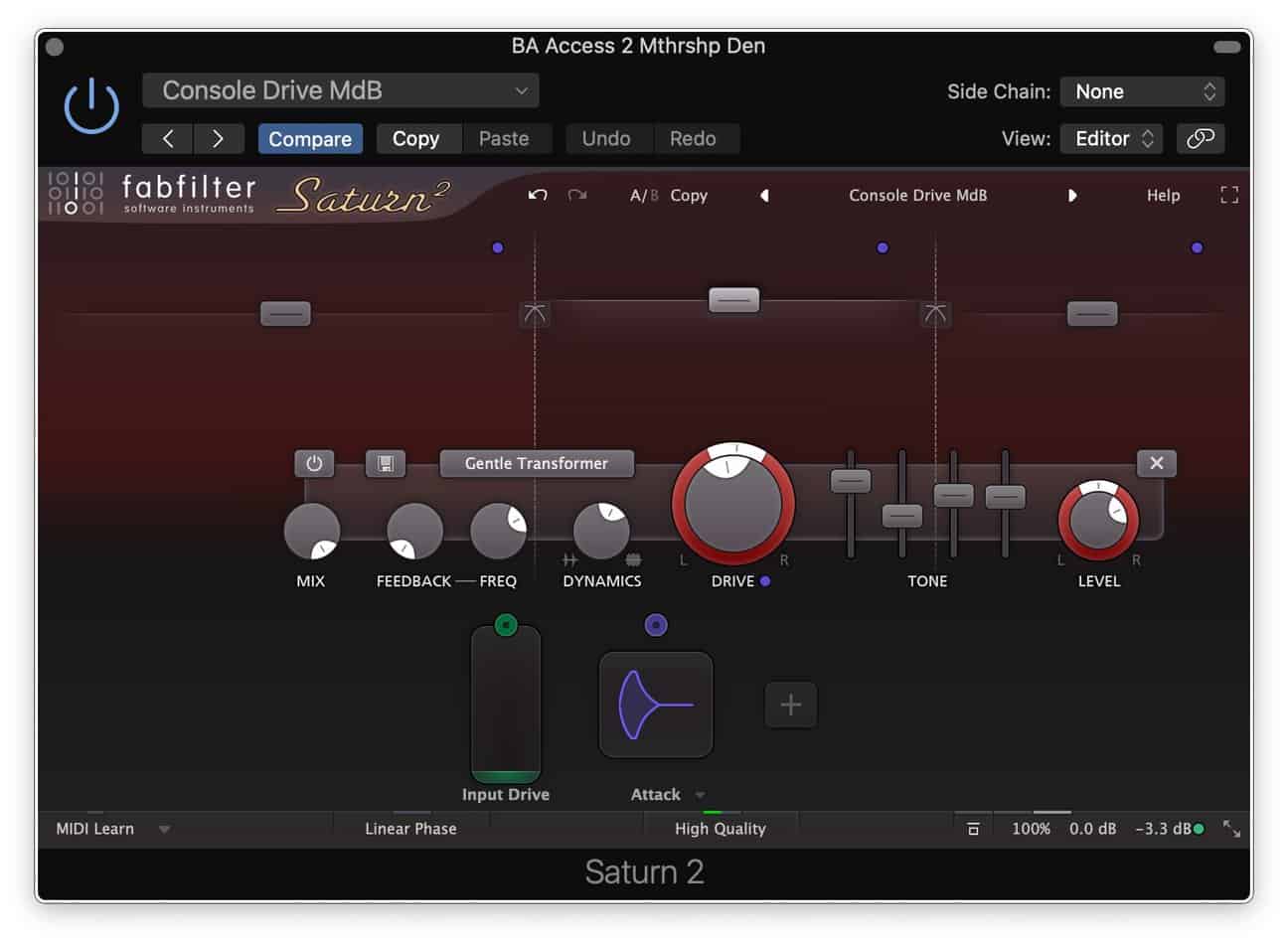Toggle Linear Phase mode

[x=410, y=829]
